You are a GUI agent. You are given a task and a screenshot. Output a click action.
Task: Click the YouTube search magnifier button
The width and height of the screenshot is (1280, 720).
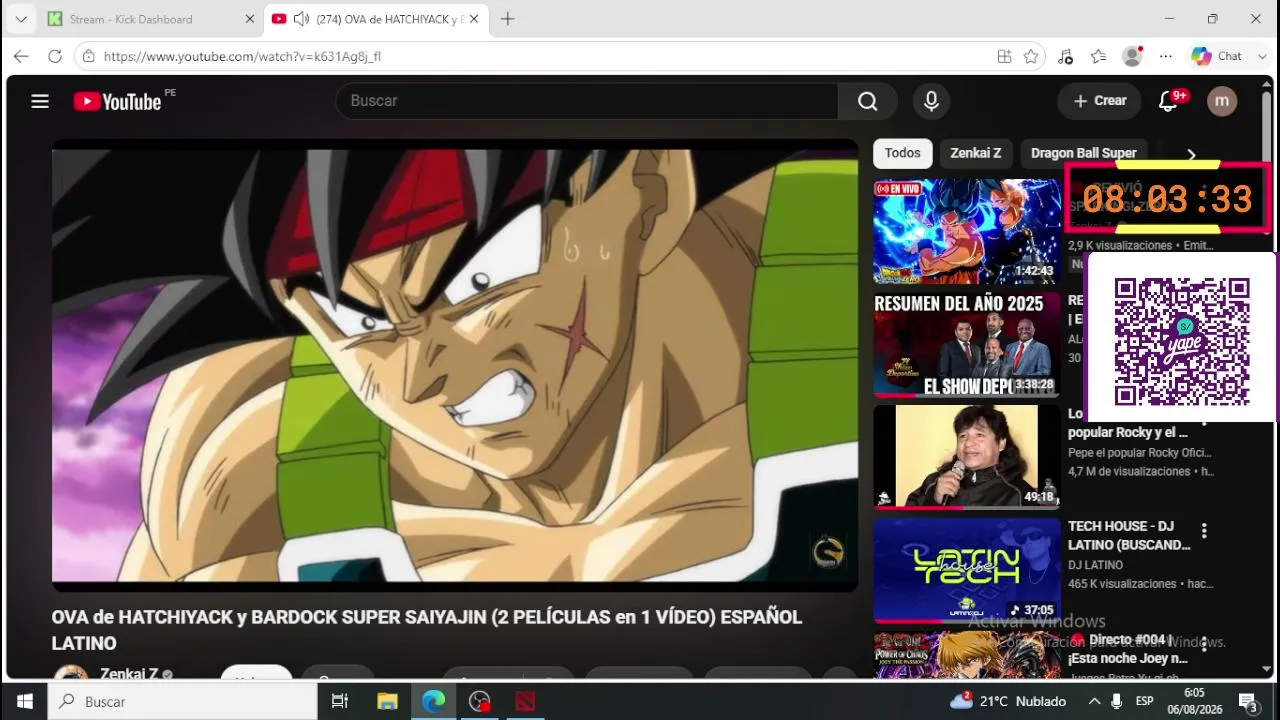(x=867, y=101)
